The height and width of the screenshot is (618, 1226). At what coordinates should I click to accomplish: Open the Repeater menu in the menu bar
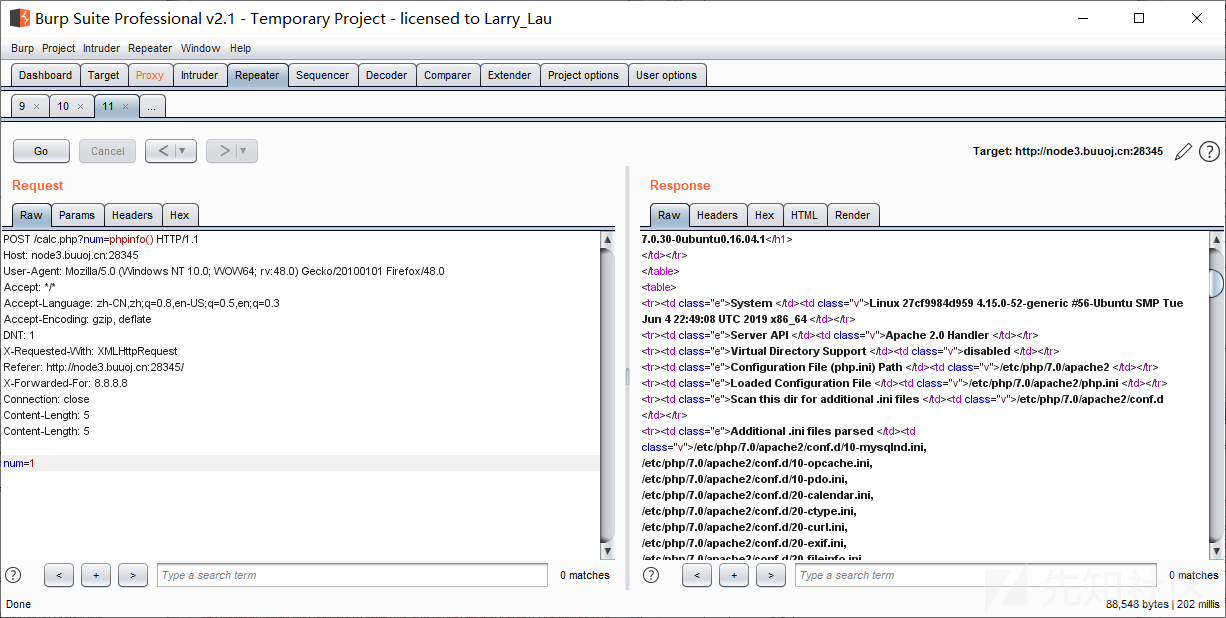coord(150,48)
